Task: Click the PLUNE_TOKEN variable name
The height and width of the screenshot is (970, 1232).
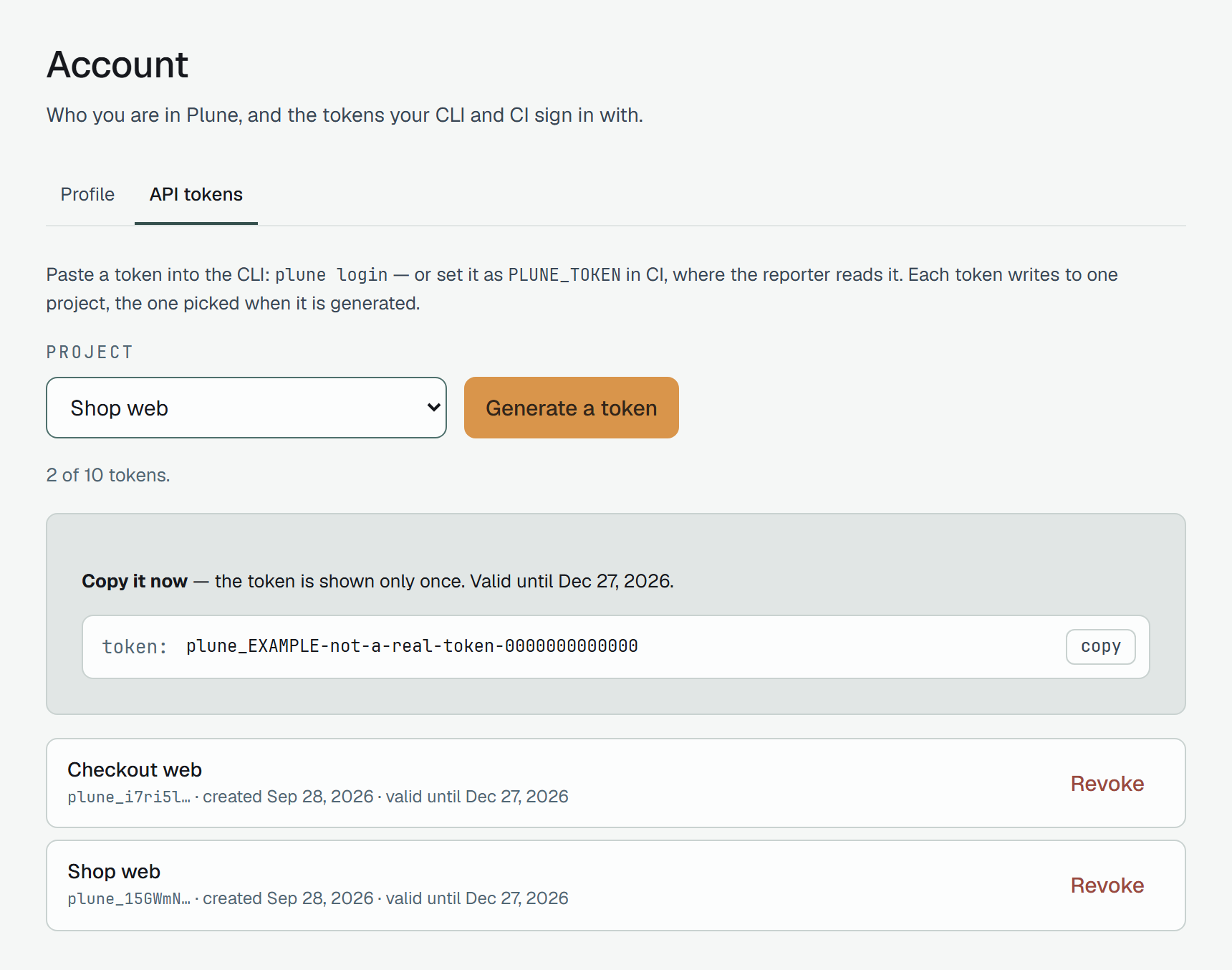Action: [564, 275]
